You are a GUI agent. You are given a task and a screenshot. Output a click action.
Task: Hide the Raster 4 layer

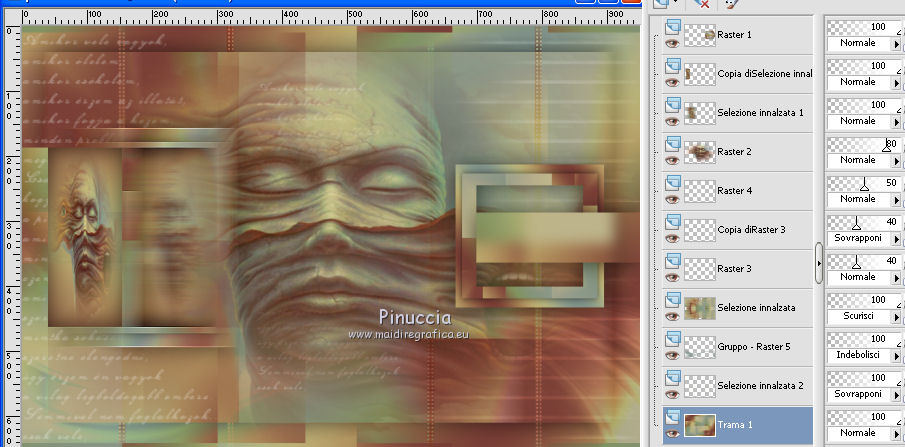tap(672, 199)
